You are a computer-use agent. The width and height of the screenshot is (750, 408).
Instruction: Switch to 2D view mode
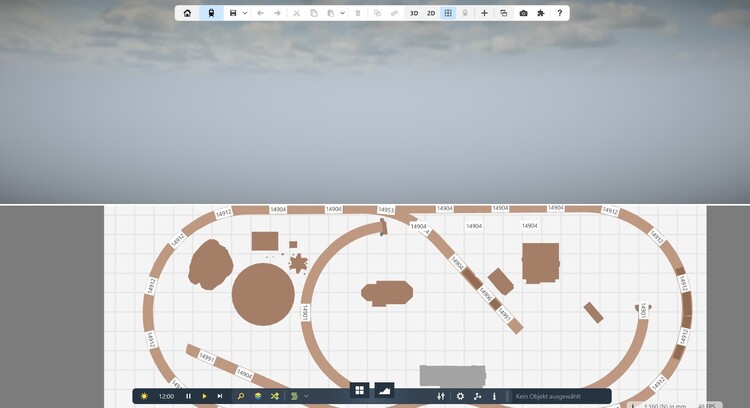(431, 13)
